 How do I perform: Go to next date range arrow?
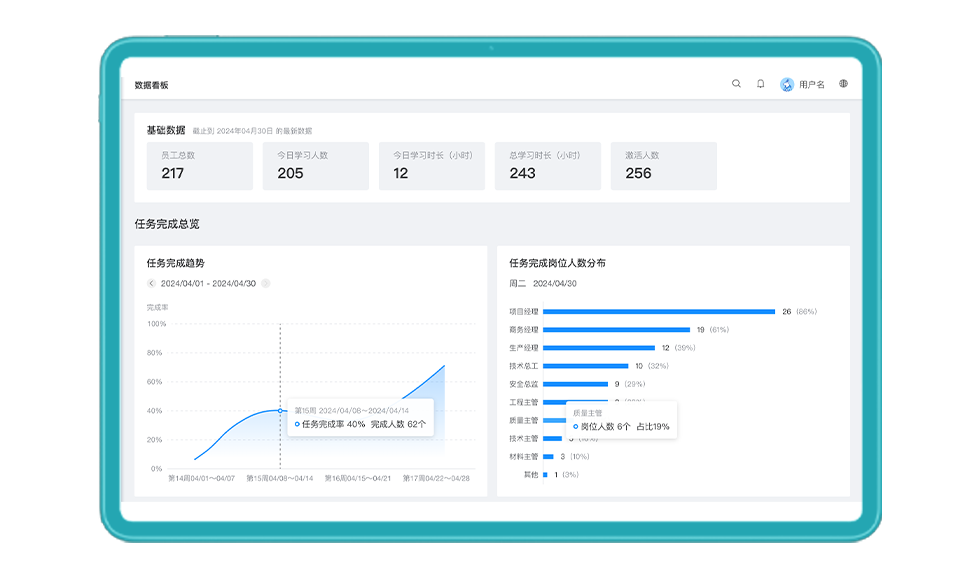266,284
